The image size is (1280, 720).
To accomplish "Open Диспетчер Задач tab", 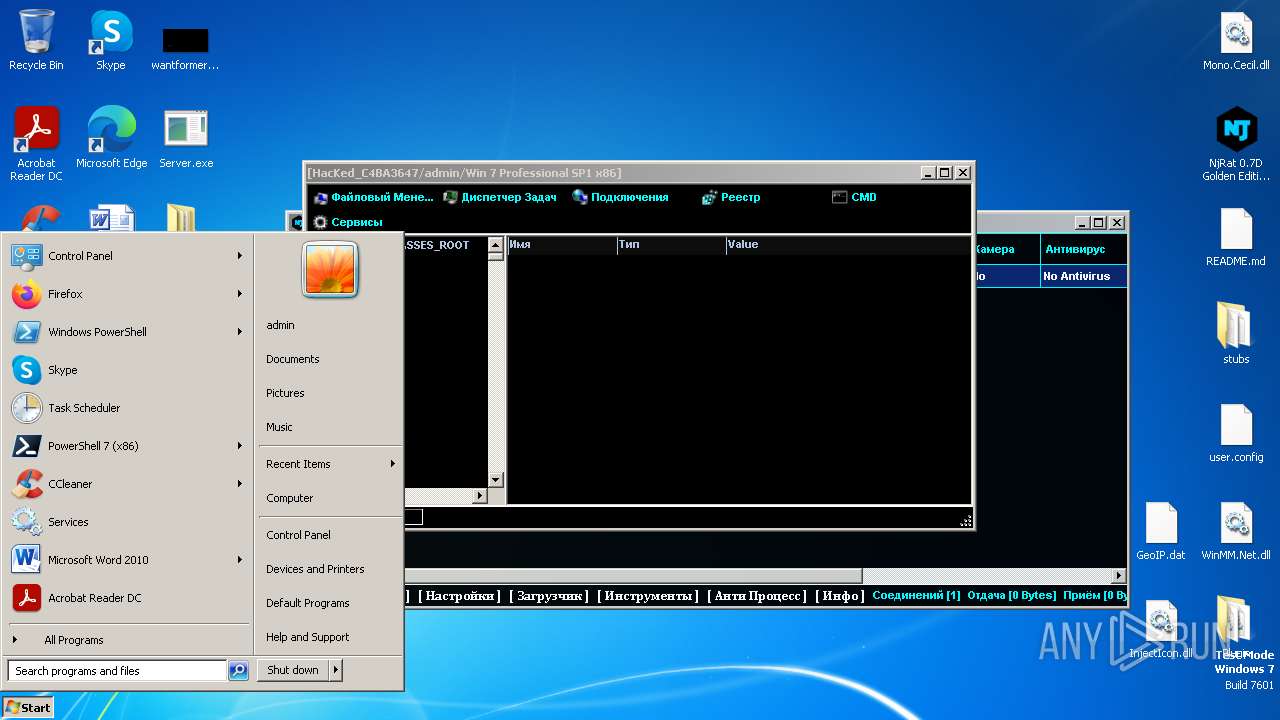I will (x=500, y=197).
